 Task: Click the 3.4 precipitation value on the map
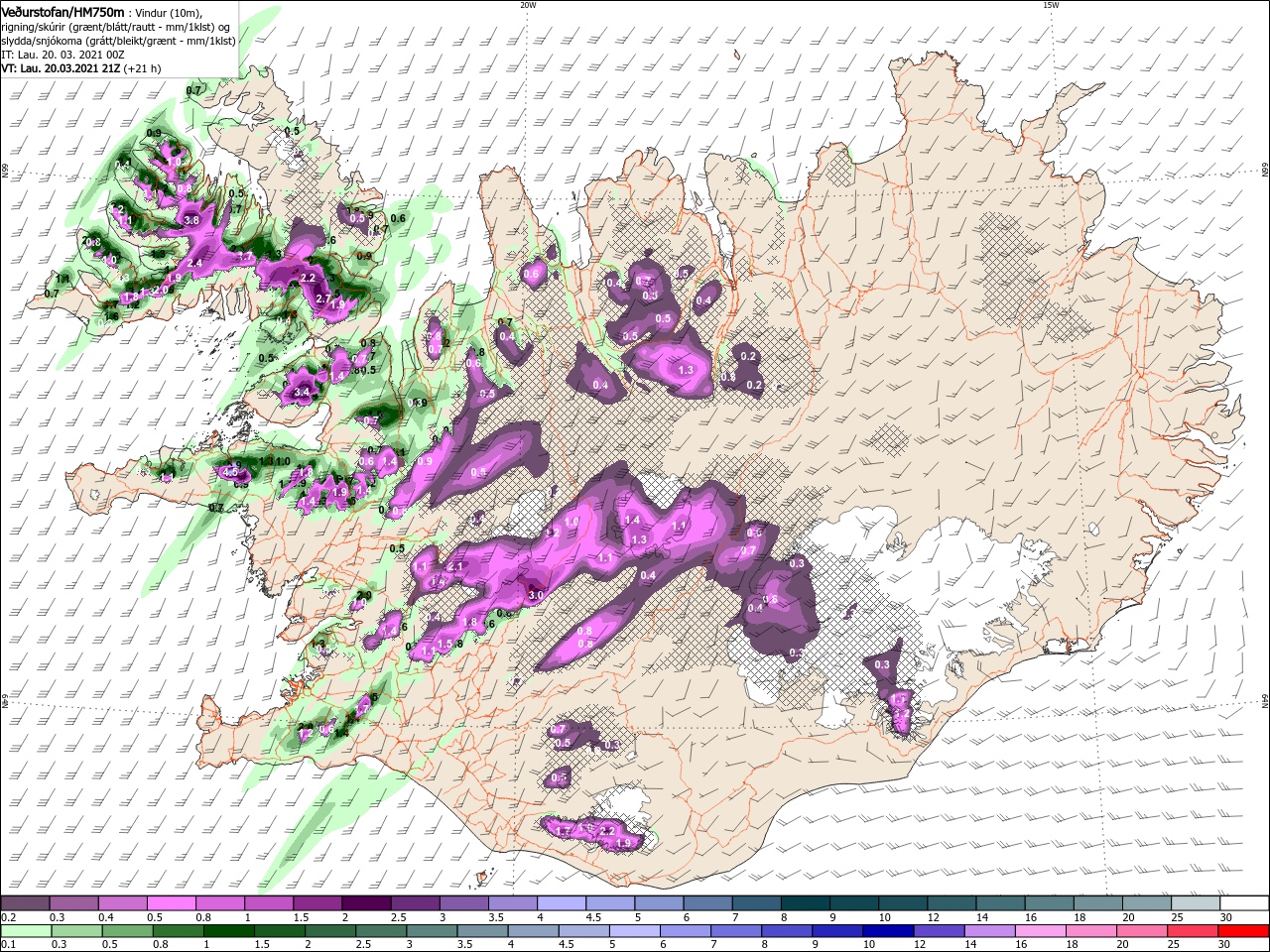303,393
